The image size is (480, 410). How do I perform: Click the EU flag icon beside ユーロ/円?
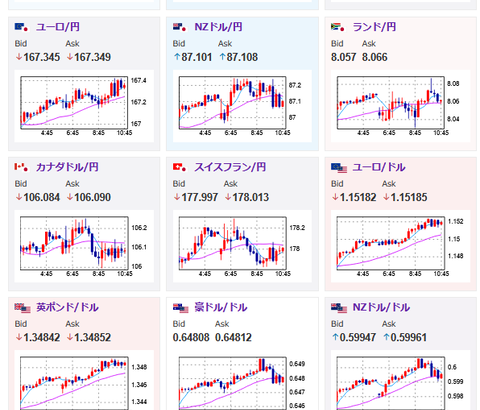point(21,27)
